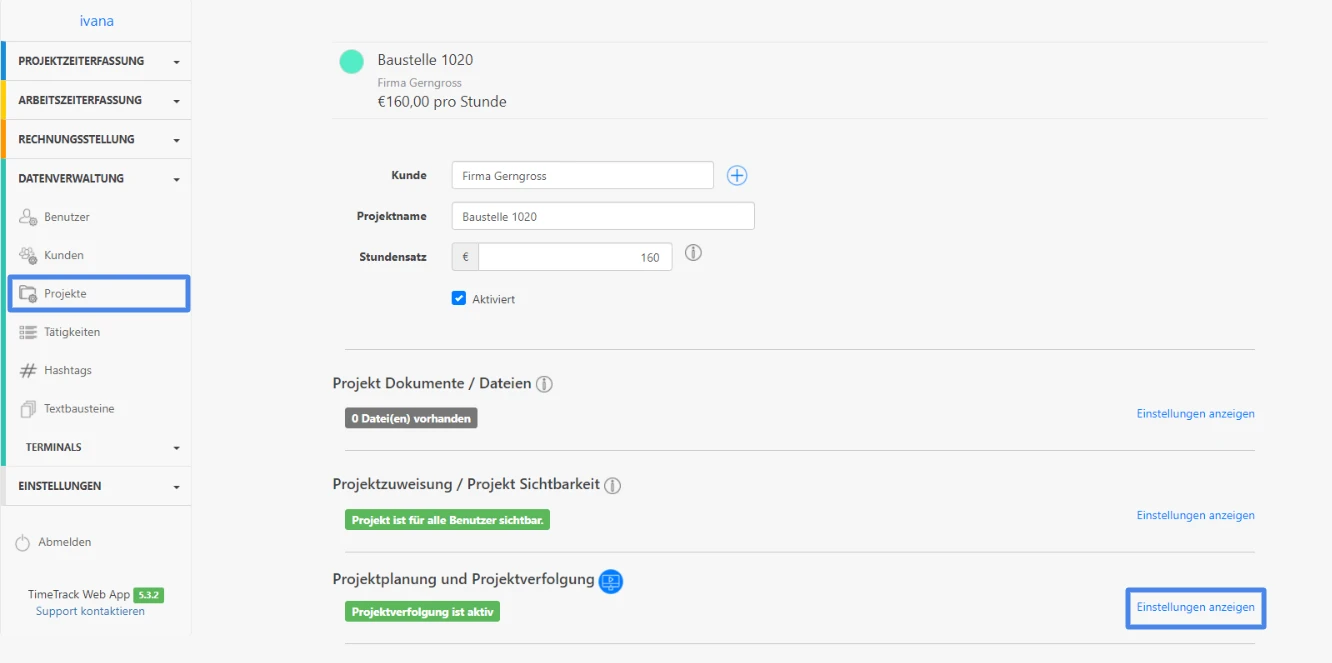This screenshot has height=663, width=1332.
Task: Show settings for Projektverfolgung
Action: point(1195,607)
